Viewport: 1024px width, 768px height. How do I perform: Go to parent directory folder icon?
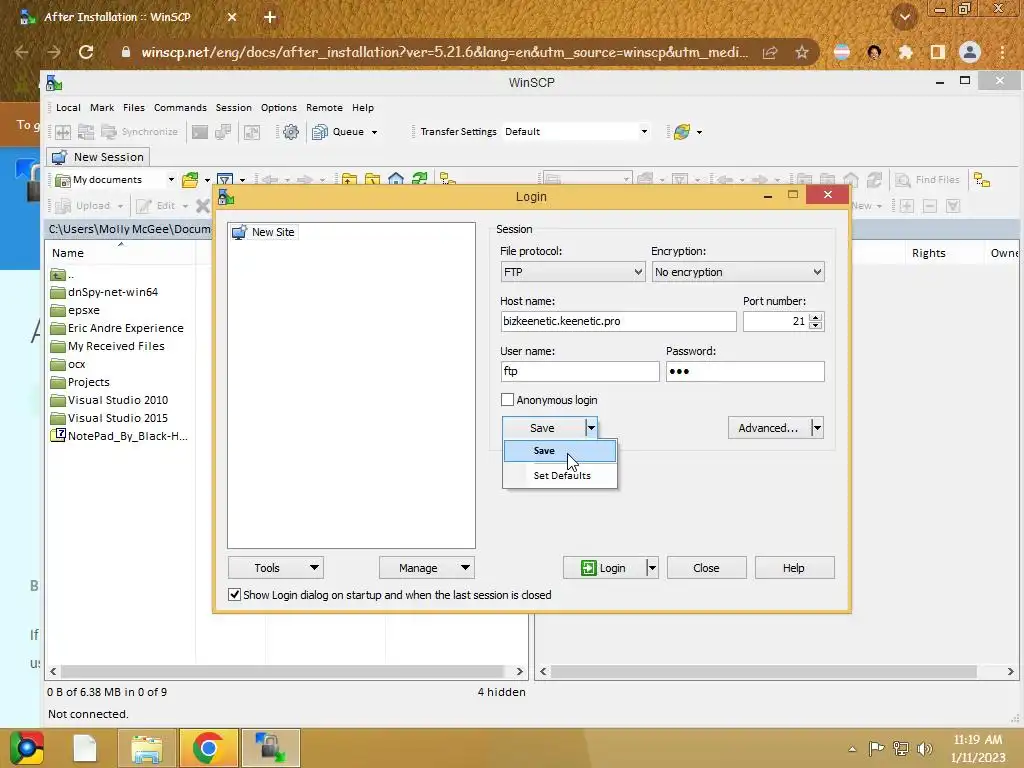[349, 180]
